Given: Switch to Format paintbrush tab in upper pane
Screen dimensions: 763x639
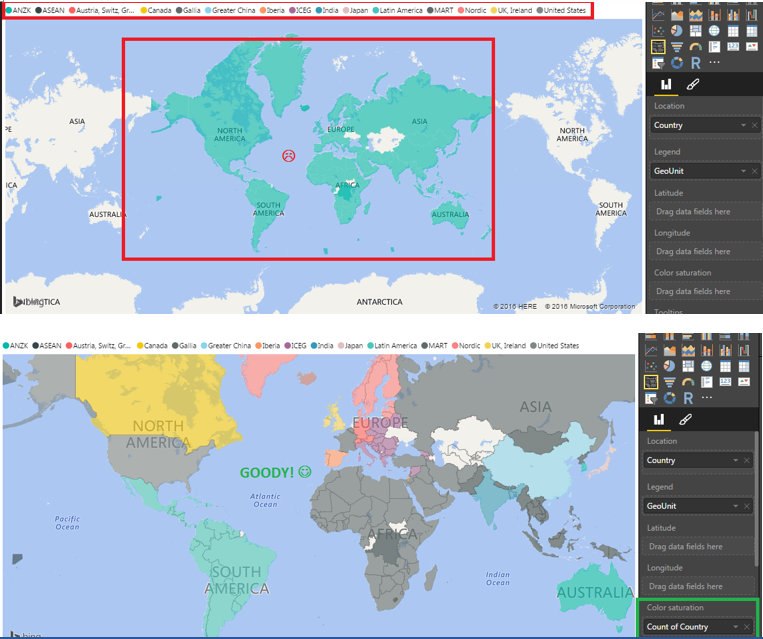Looking at the screenshot, I should point(692,85).
